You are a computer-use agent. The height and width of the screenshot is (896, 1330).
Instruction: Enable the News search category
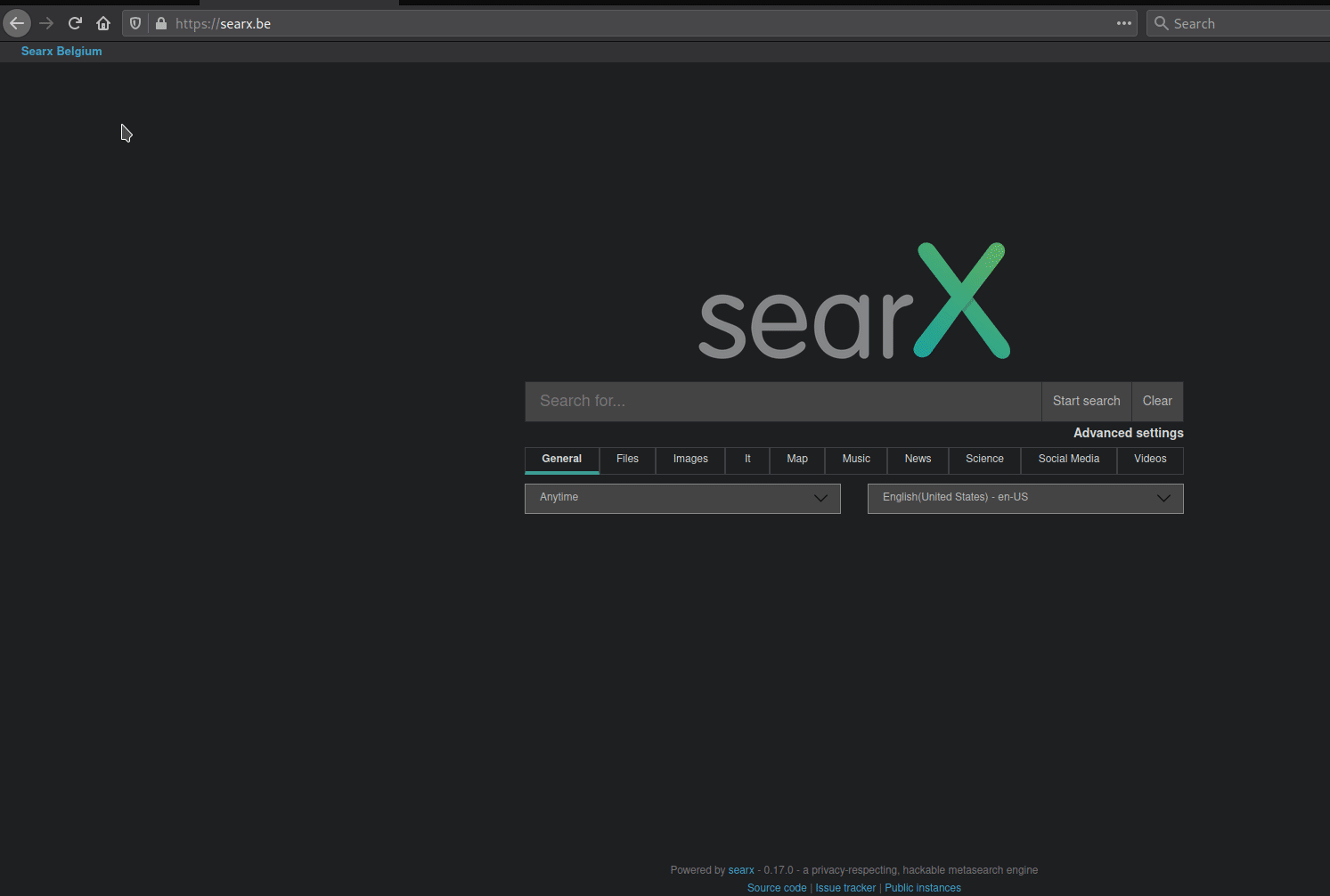coord(917,460)
